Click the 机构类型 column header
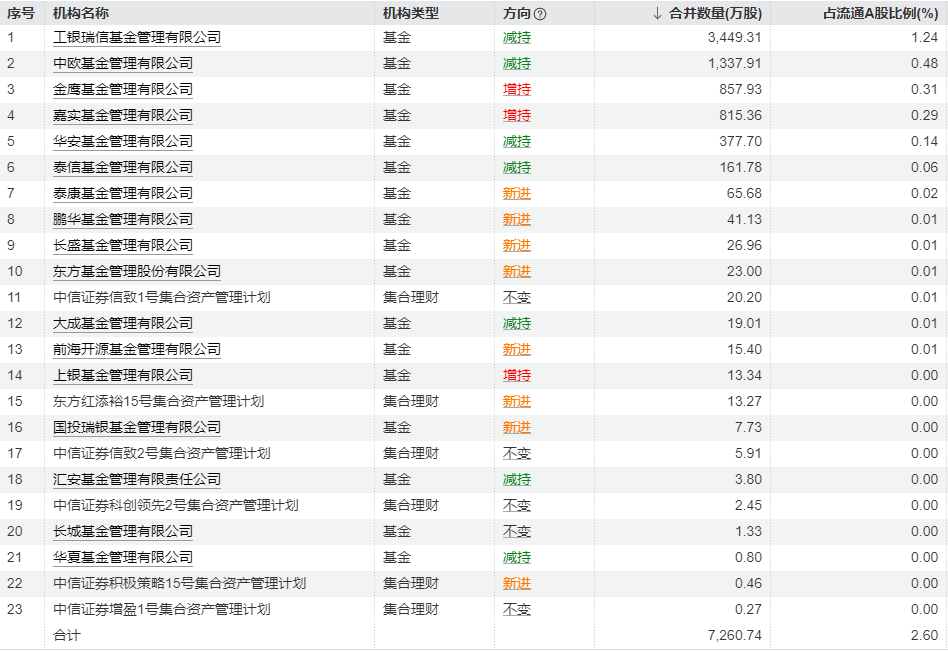948x652 pixels. point(411,13)
